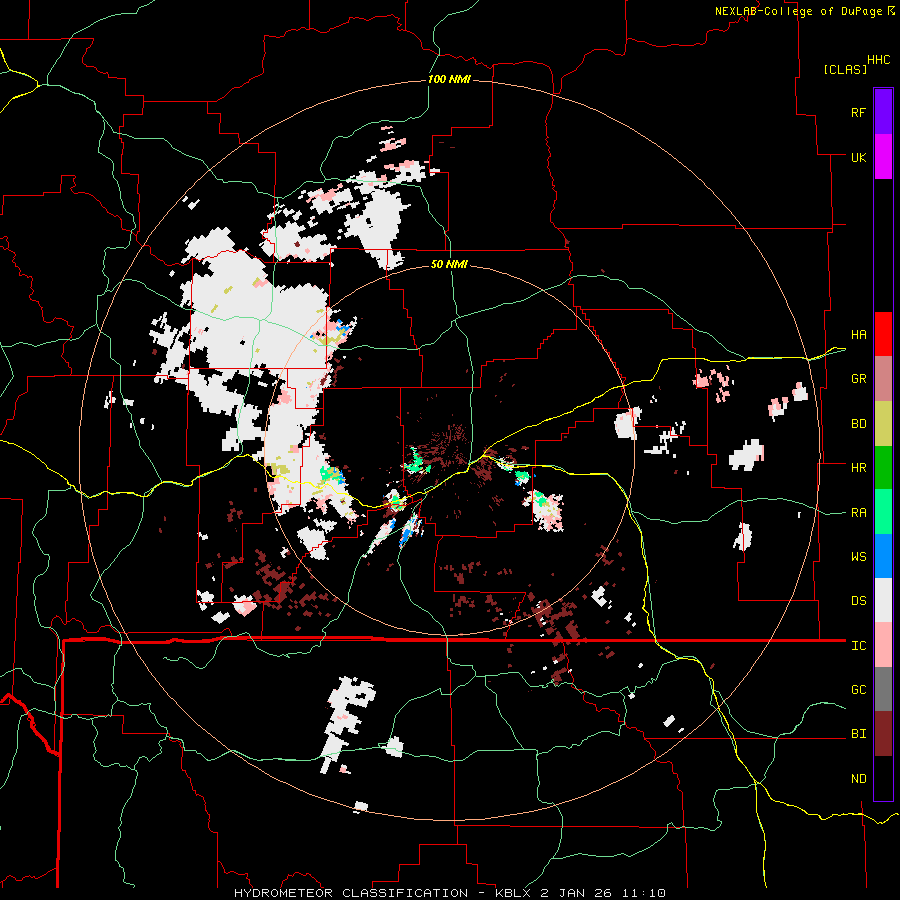The height and width of the screenshot is (900, 900).
Task: Click the 100 NMI range ring label
Action: point(449,79)
